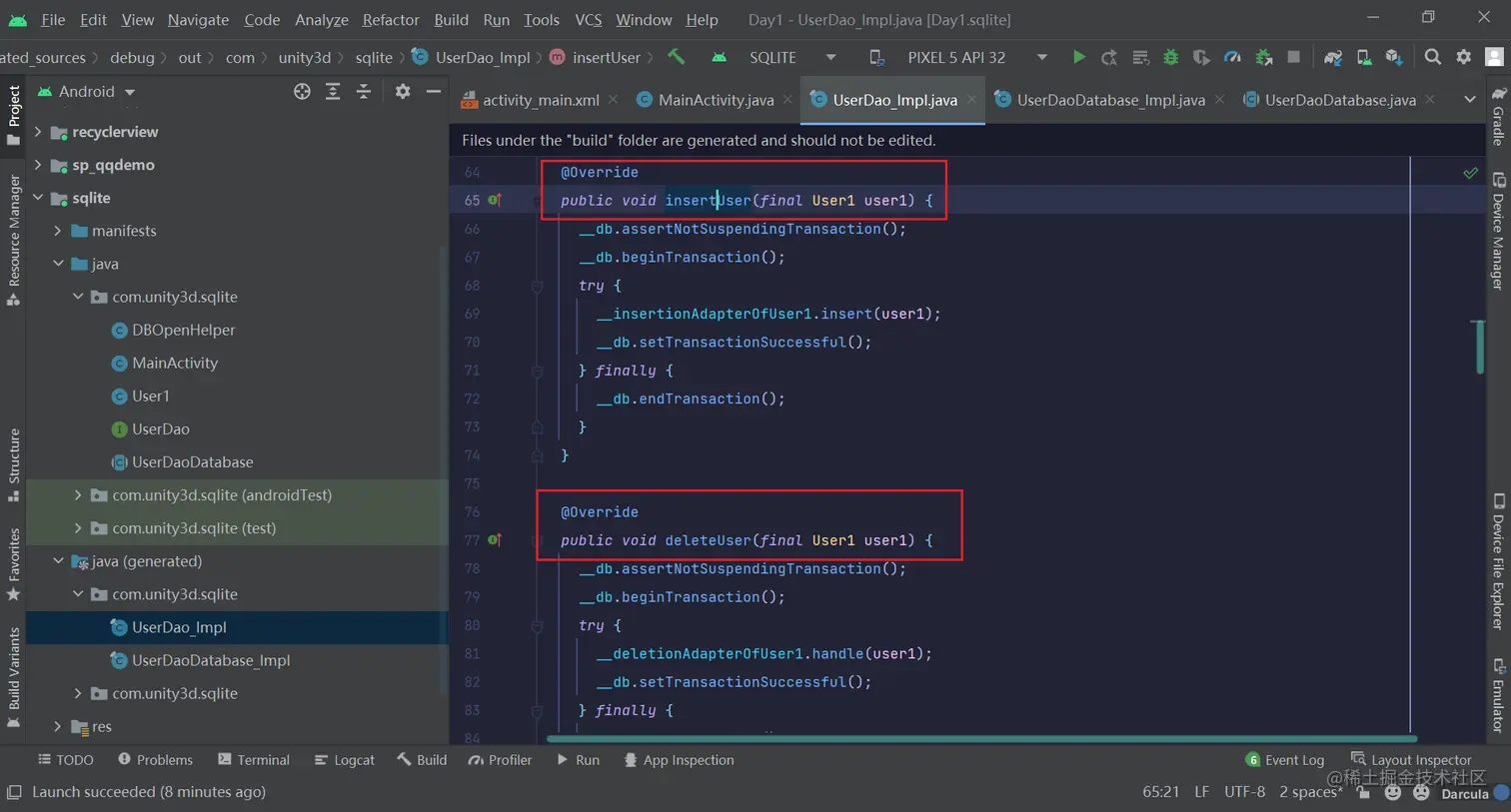Viewport: 1511px width, 812px height.
Task: Open the Logcat tool window
Action: click(x=345, y=760)
